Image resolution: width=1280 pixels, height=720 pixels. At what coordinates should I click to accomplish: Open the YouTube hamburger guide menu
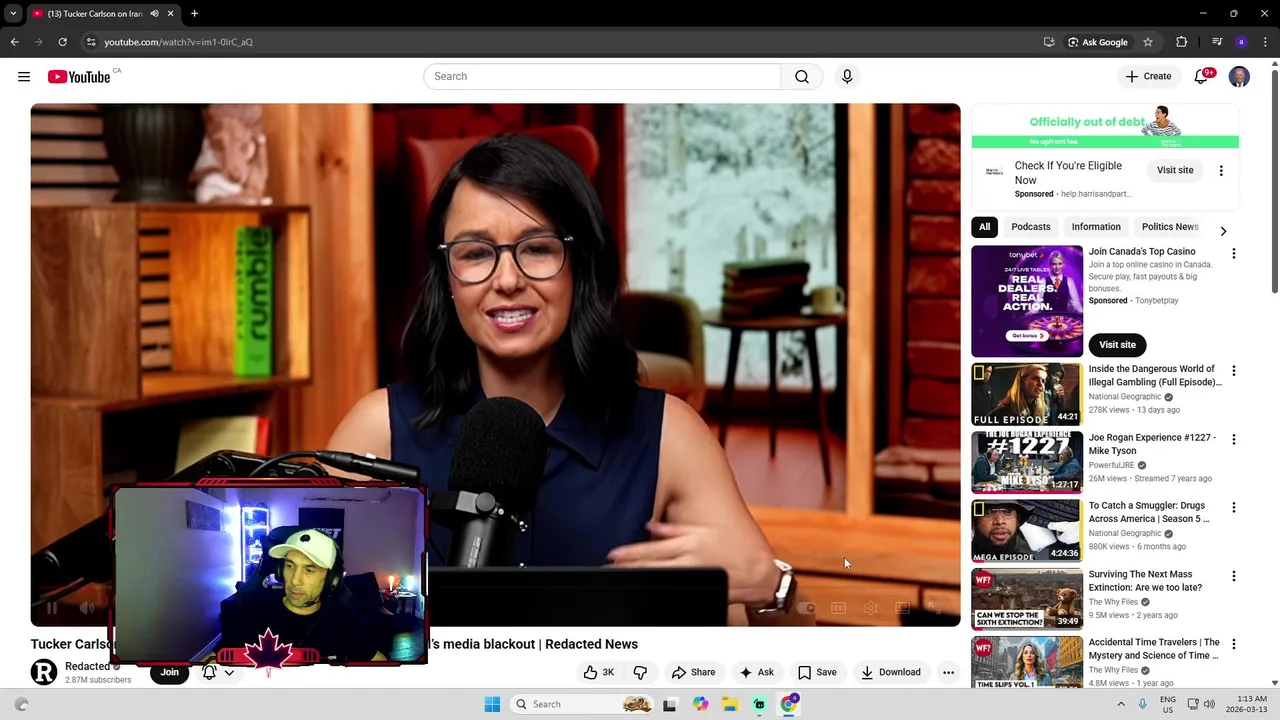coord(24,77)
